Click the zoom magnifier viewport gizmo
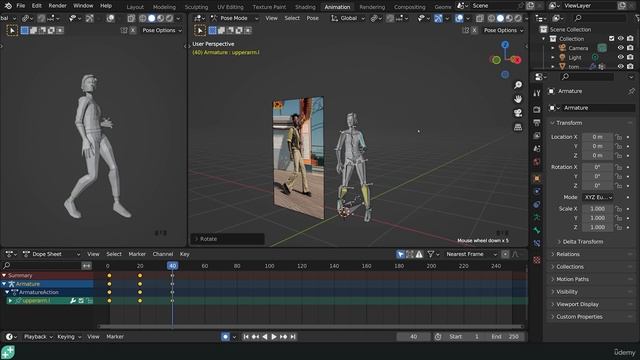Screen dimensions: 640x360 pos(518,85)
